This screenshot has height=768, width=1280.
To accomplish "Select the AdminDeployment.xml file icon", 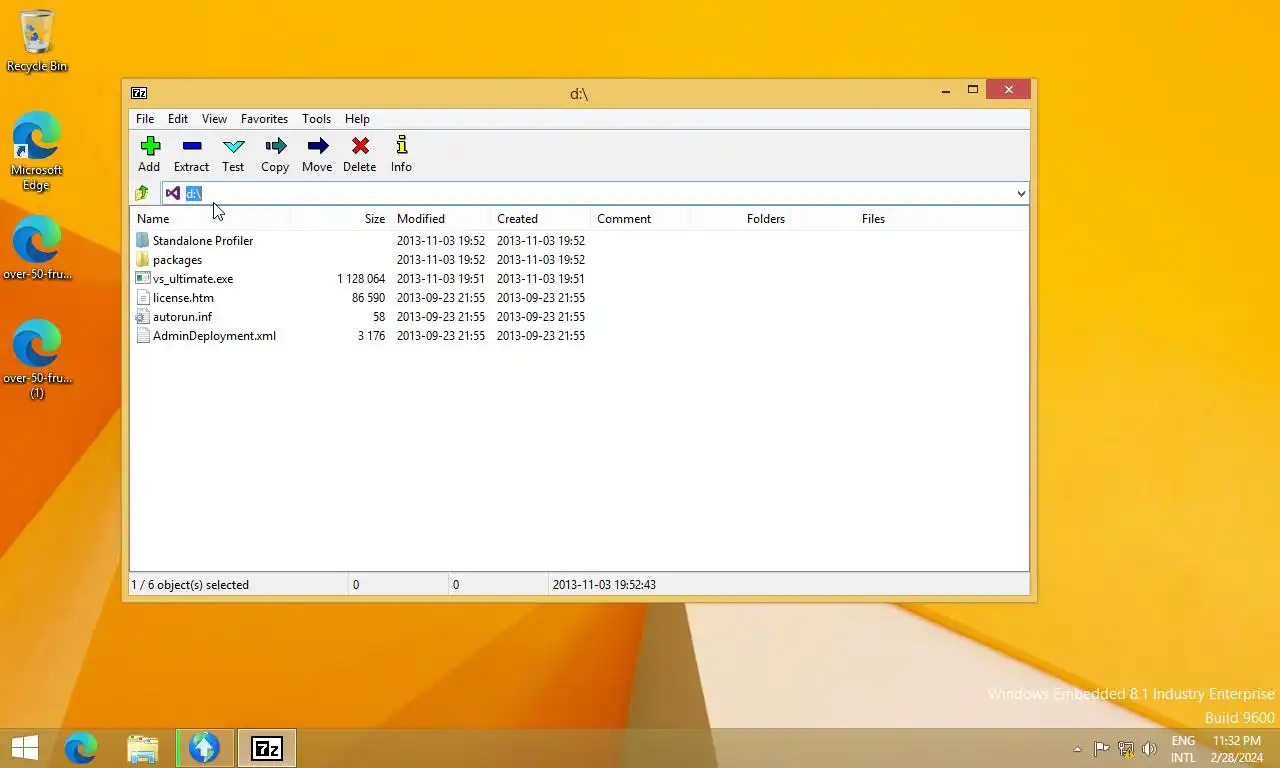I will [x=142, y=335].
